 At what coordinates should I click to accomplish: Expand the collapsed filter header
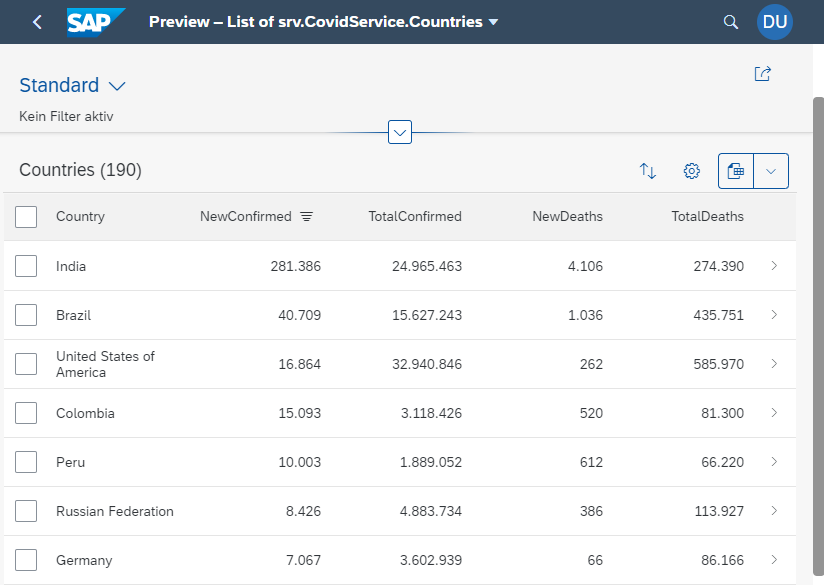point(400,132)
